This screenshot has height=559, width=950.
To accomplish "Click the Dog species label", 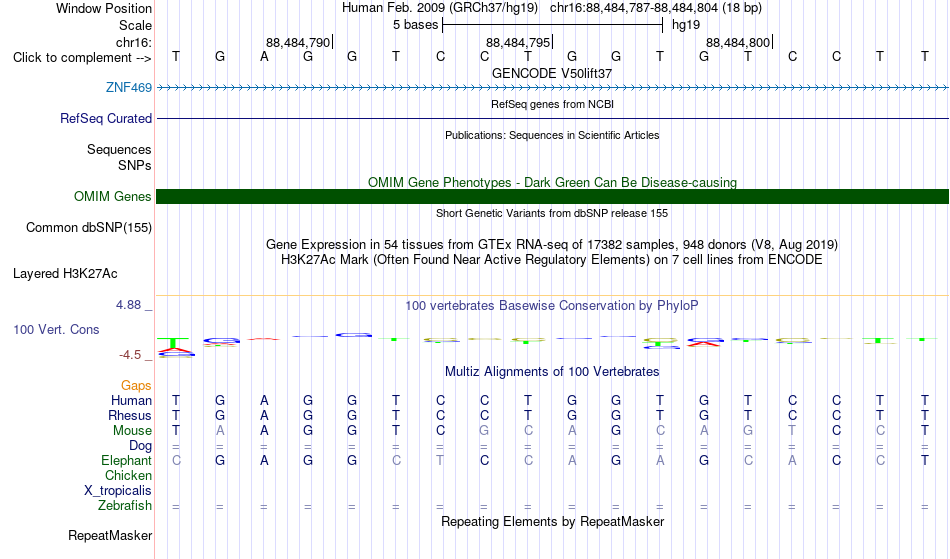I will point(141,446).
